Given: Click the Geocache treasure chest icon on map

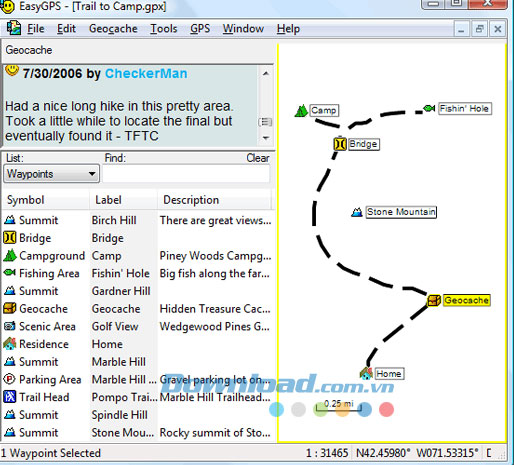Looking at the screenshot, I should [x=434, y=300].
